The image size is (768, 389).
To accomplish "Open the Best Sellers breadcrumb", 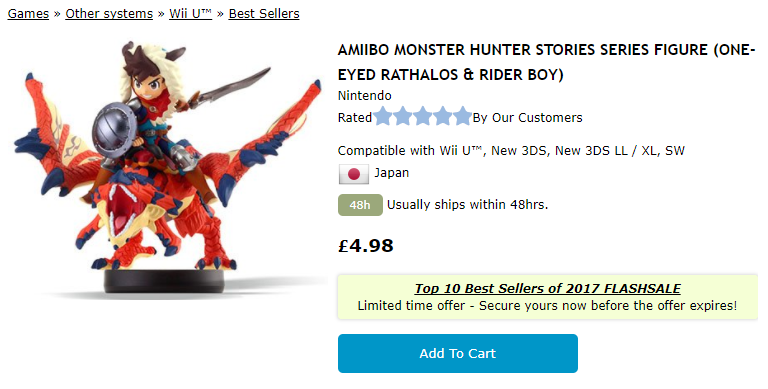I will click(x=264, y=14).
